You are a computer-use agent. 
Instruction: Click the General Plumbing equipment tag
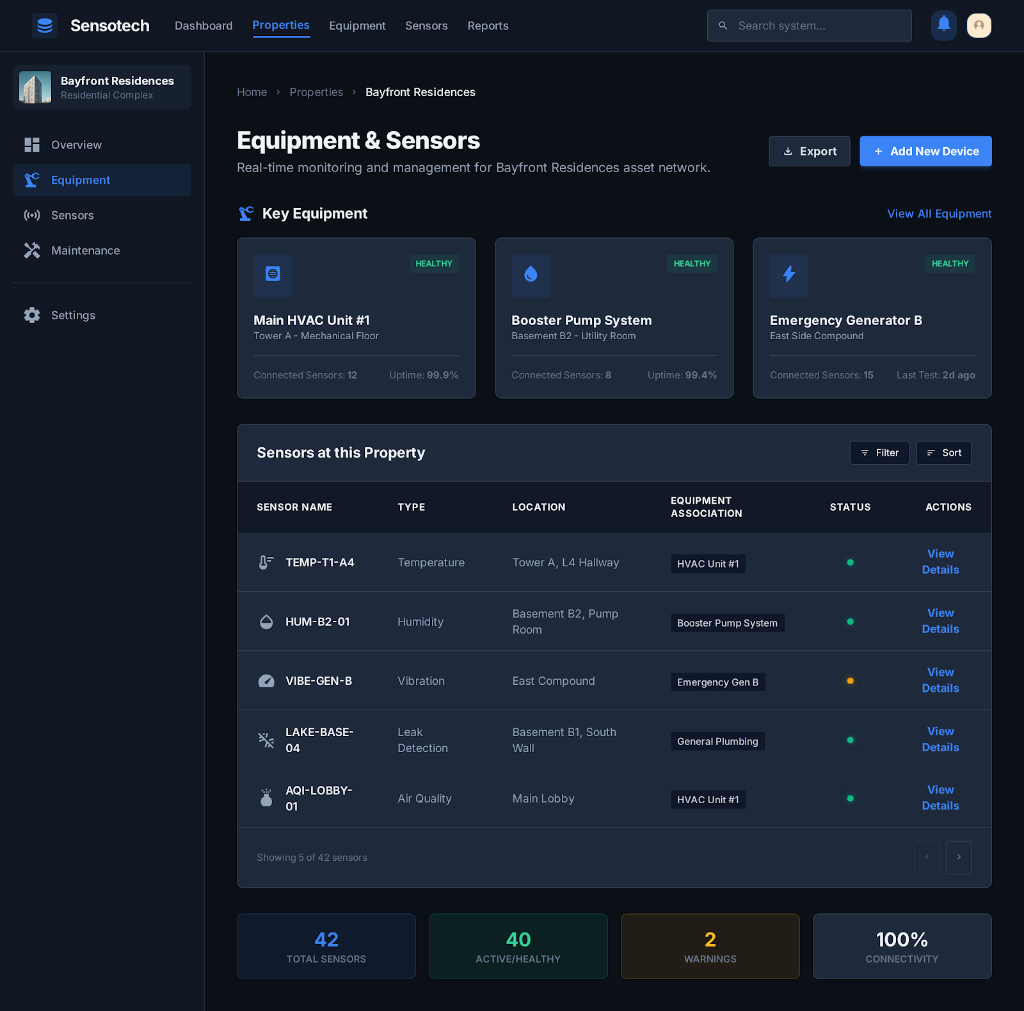click(718, 741)
